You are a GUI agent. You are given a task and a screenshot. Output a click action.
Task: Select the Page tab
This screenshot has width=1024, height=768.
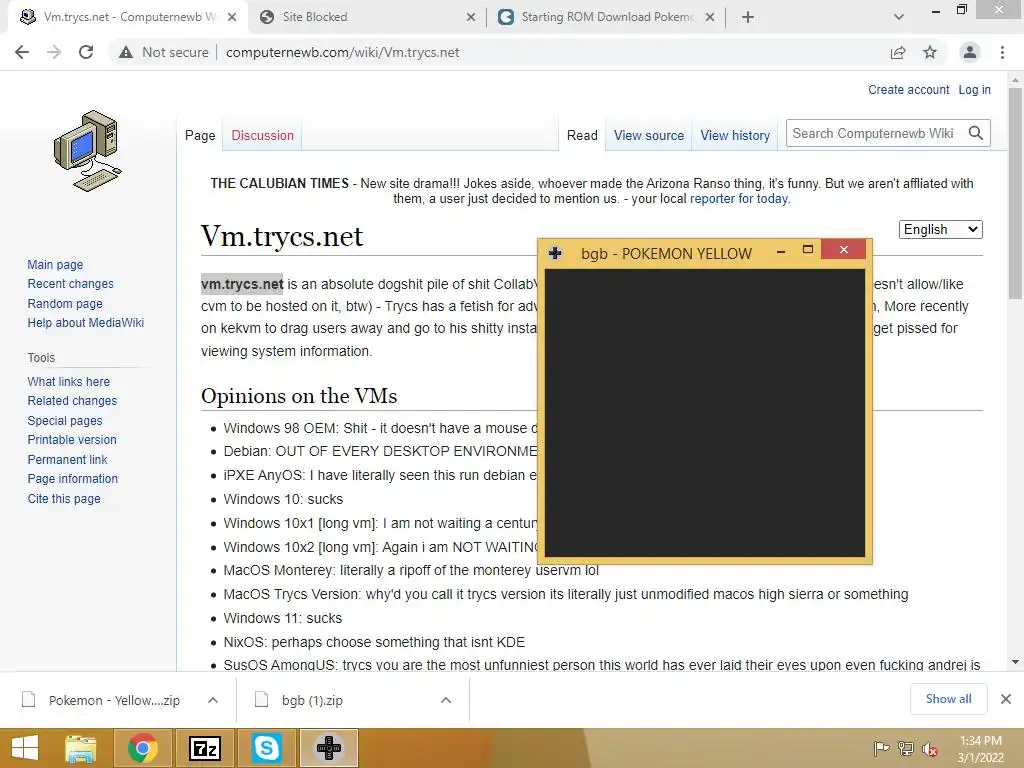200,135
